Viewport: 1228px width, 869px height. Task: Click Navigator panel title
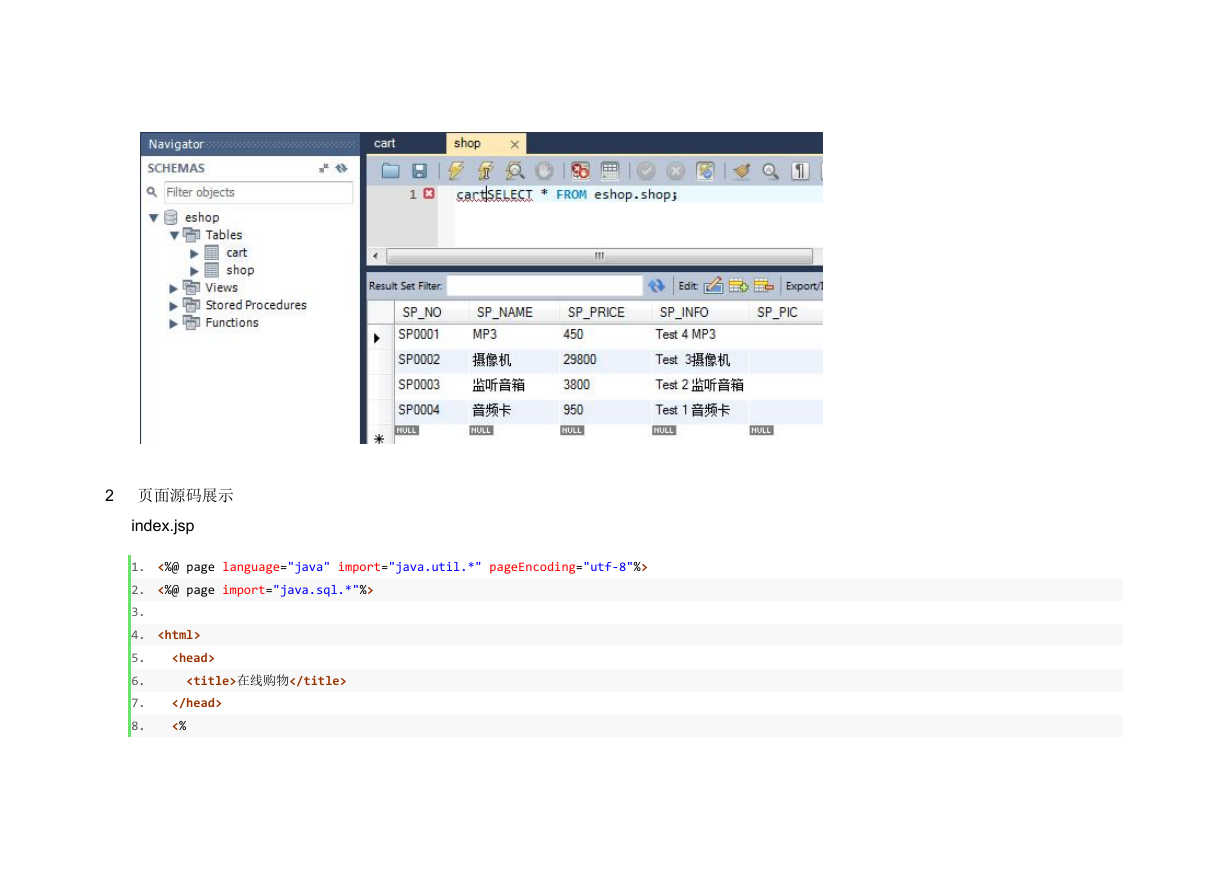176,144
